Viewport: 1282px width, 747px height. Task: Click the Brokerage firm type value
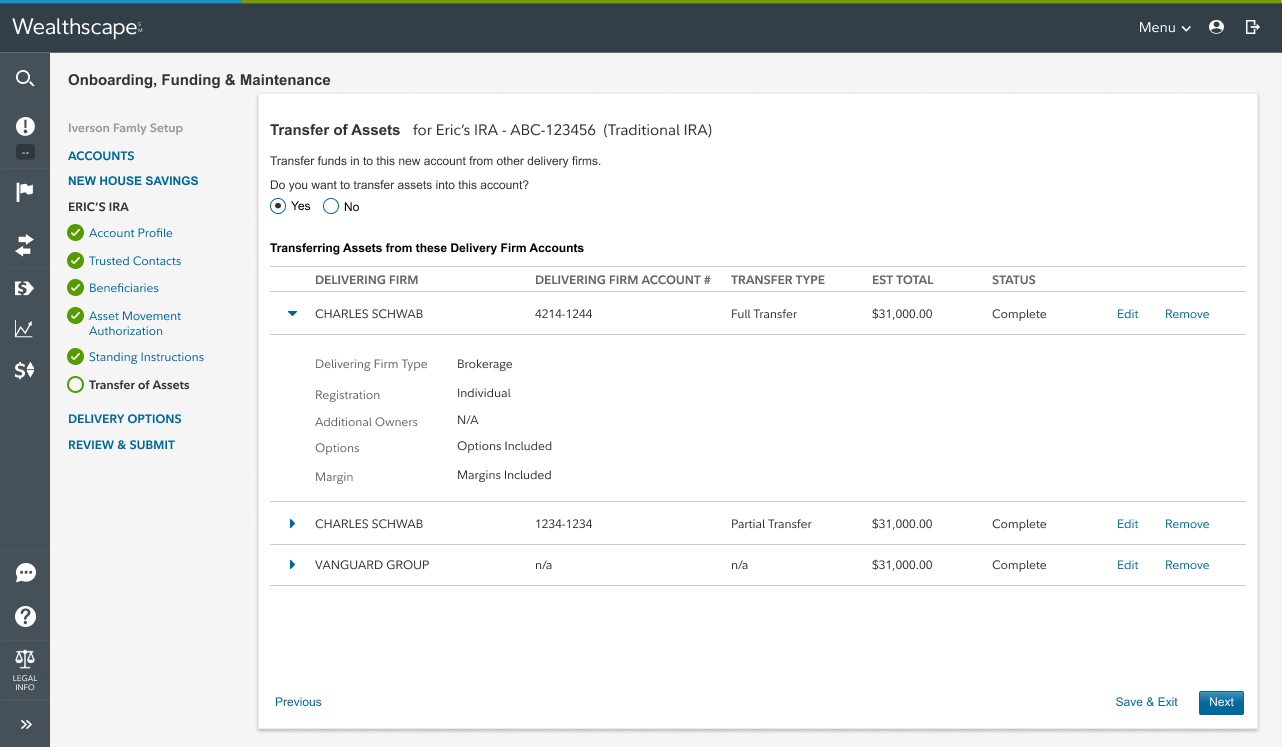click(x=485, y=364)
